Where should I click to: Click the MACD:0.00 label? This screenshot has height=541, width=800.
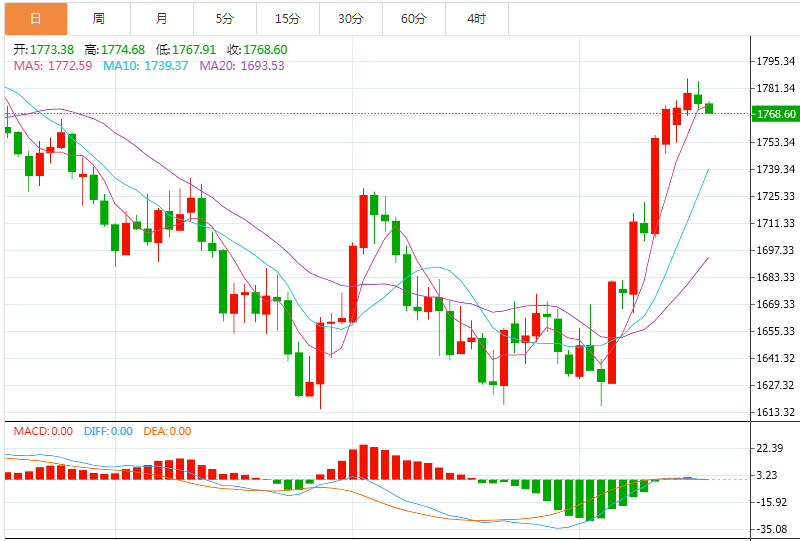tap(43, 431)
